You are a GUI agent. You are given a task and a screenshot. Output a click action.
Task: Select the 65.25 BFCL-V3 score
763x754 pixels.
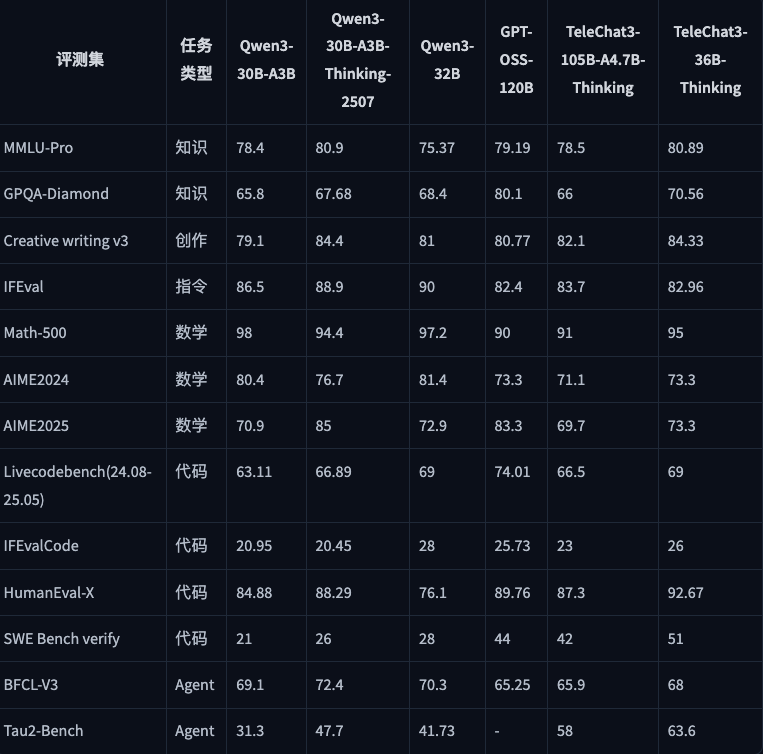512,685
